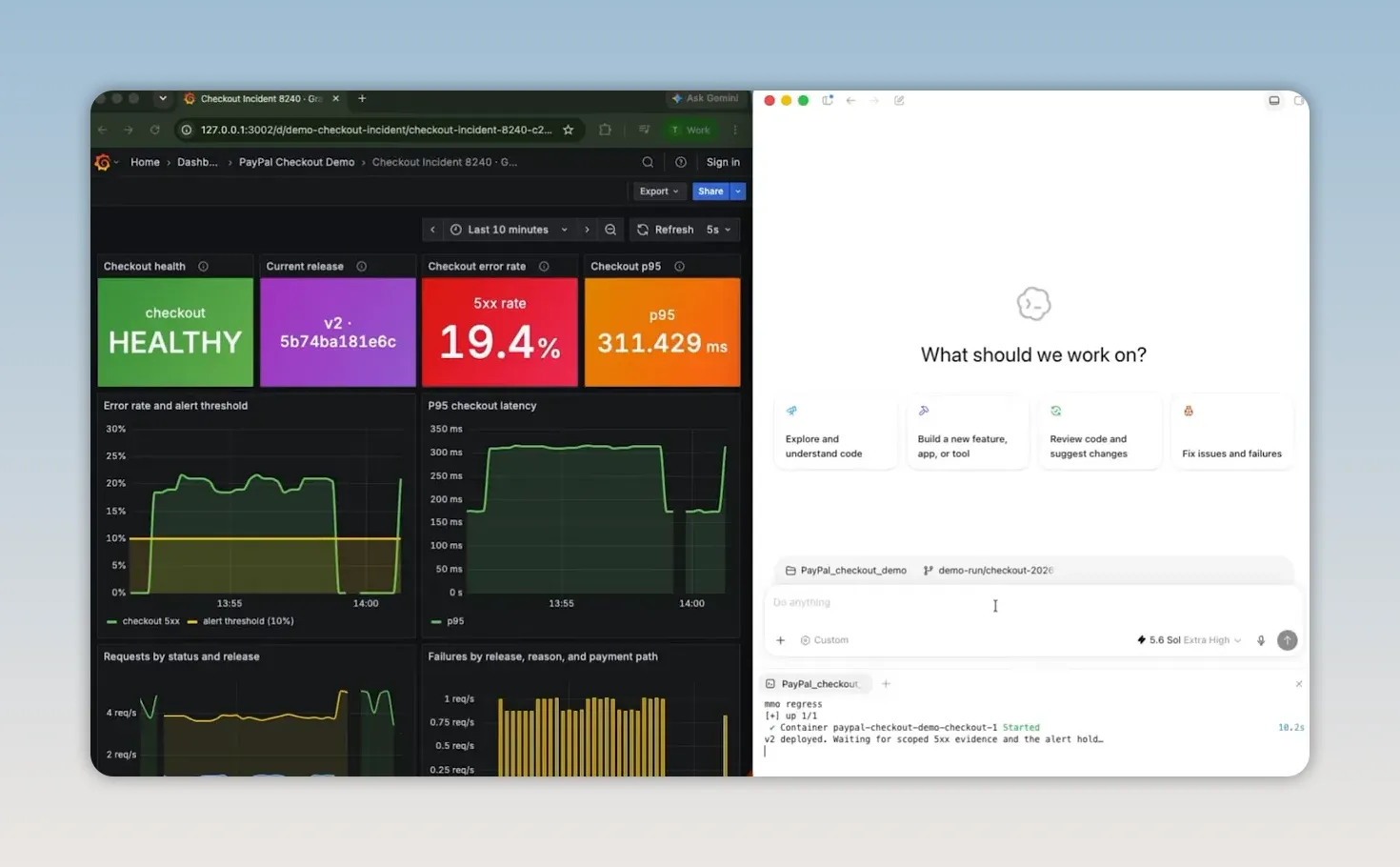Screen dimensions: 1400x867
Task: Show info for Checkout health panel
Action: tap(203, 267)
